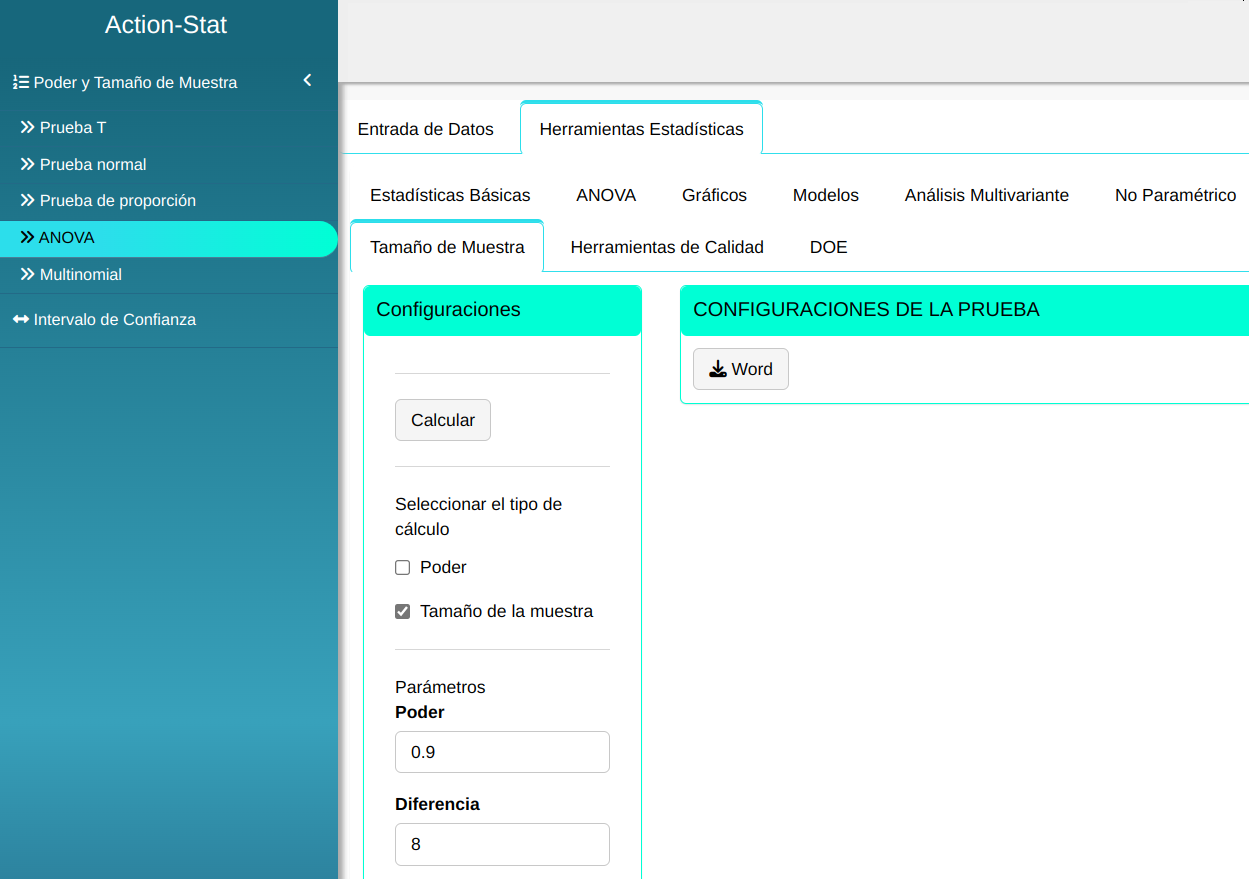Uncheck the Tamaño de la muestra checkbox
Viewport: 1249px width, 879px height.
point(403,612)
